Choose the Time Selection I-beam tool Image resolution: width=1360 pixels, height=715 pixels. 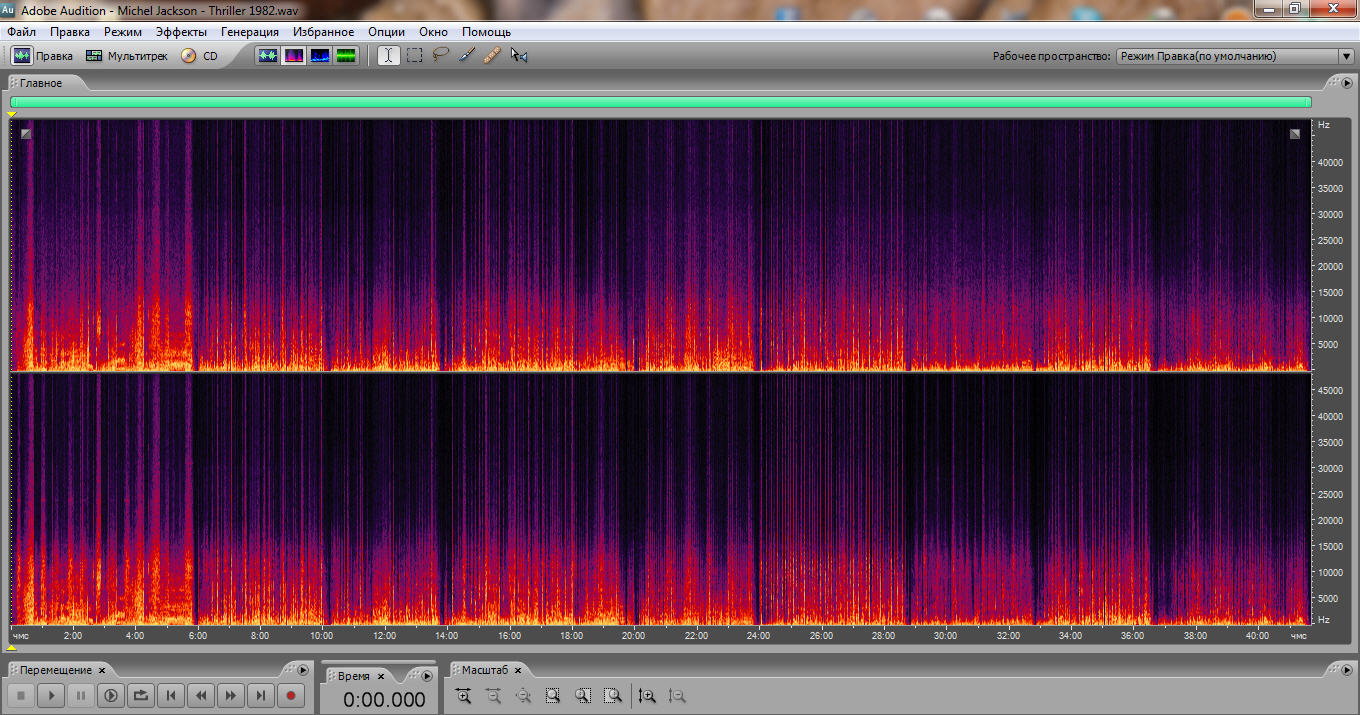388,56
